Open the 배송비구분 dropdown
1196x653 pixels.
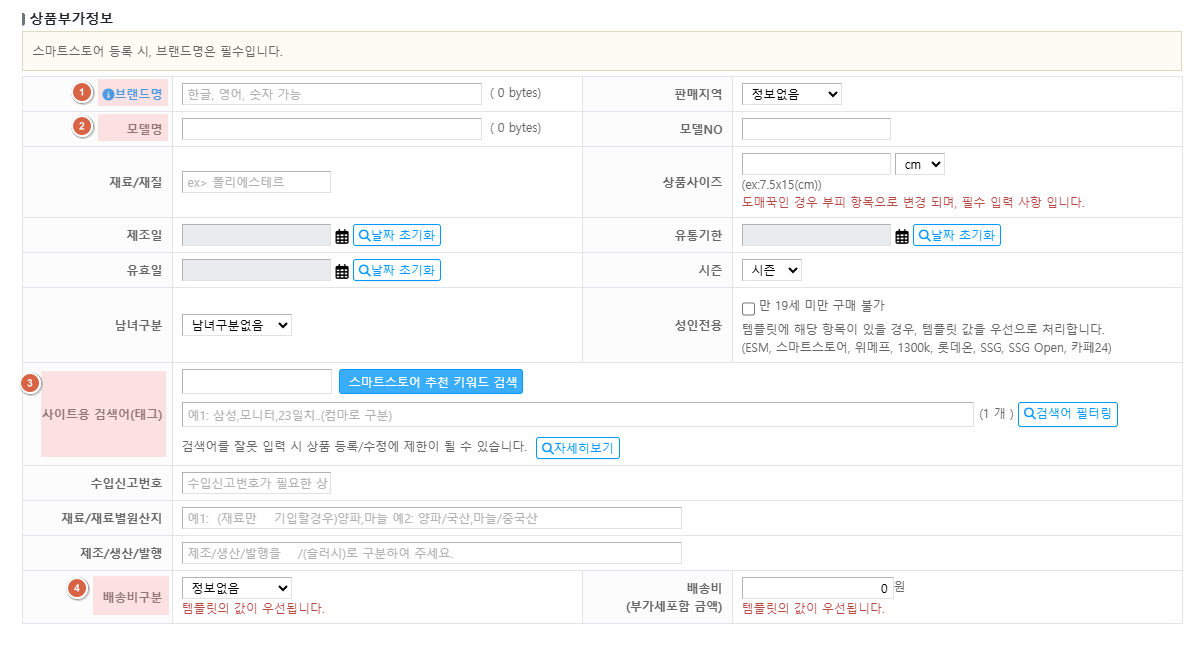pos(236,588)
